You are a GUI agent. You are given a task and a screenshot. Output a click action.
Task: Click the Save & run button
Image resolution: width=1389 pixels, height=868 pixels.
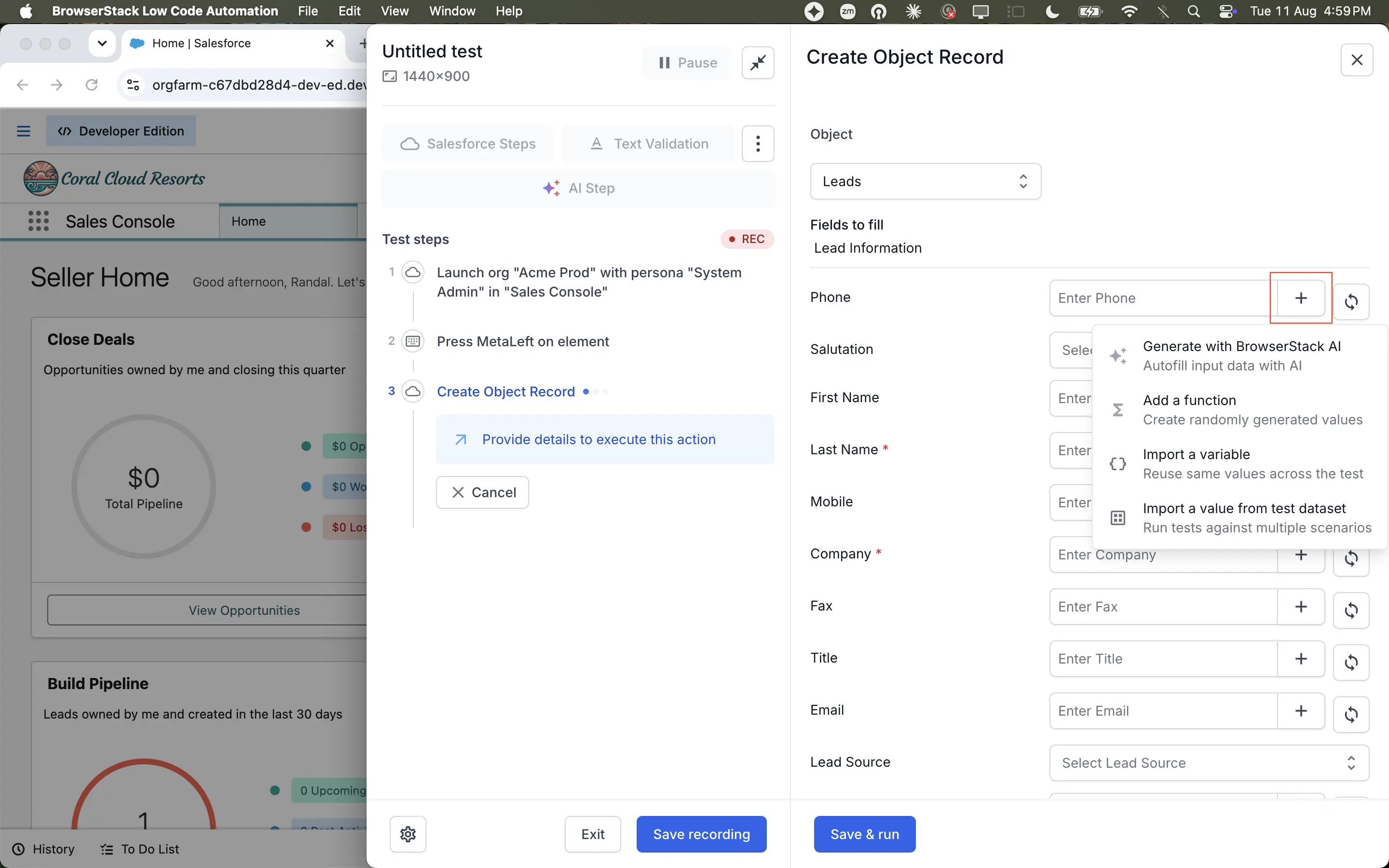[864, 834]
